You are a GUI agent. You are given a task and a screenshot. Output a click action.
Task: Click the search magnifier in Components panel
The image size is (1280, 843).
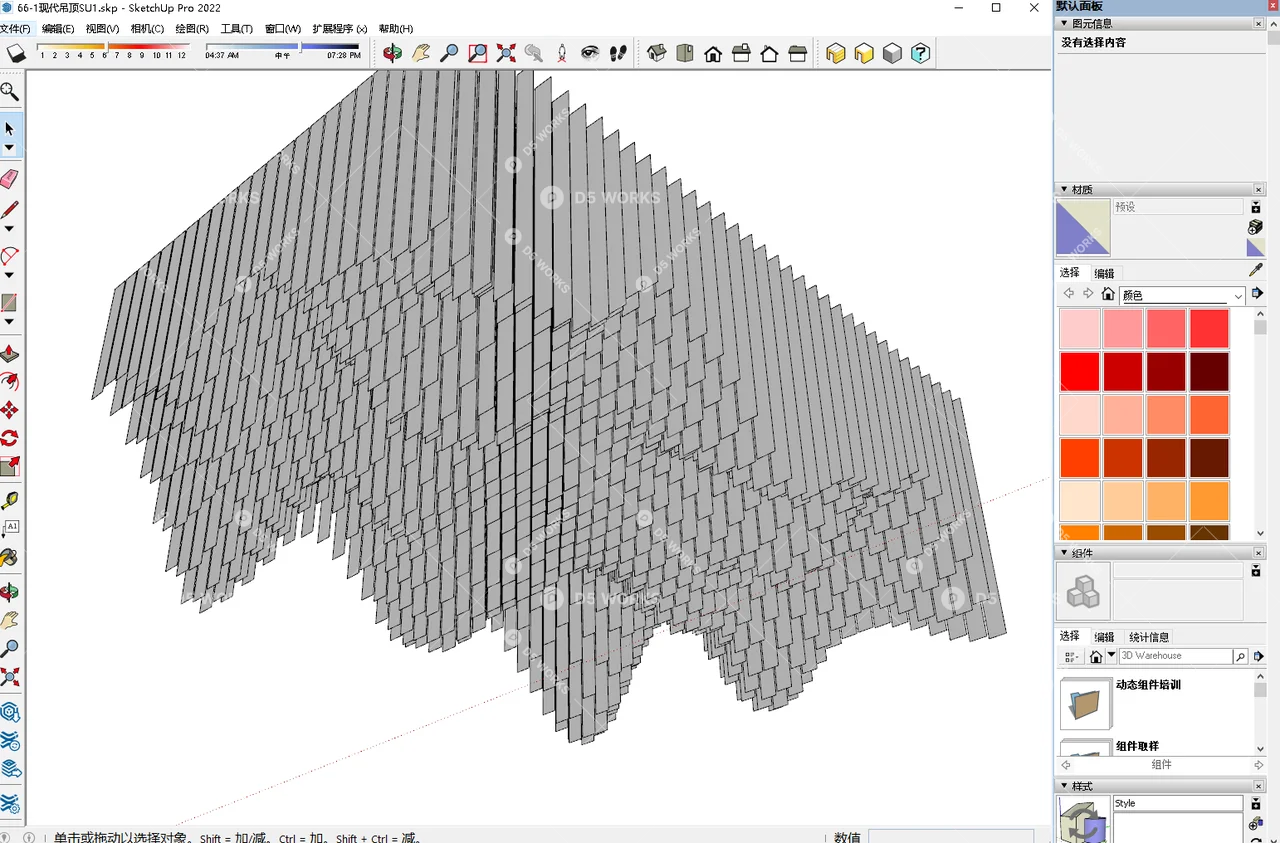click(x=1240, y=657)
